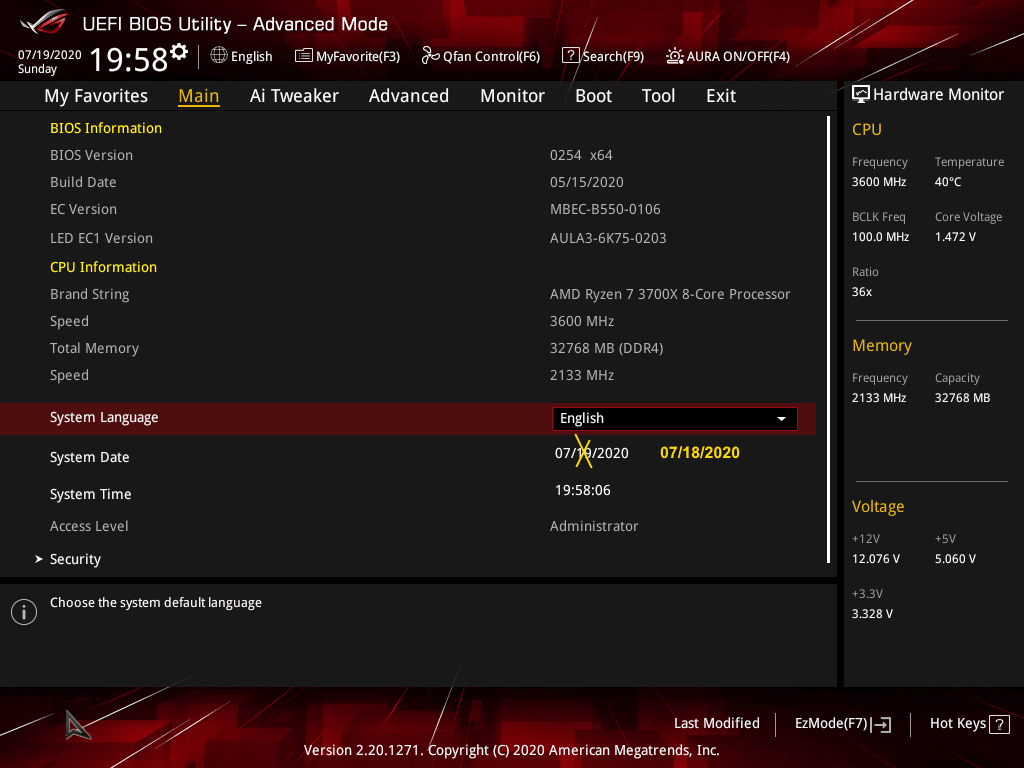Click the CPU Information heading
The image size is (1024, 768).
pos(103,267)
